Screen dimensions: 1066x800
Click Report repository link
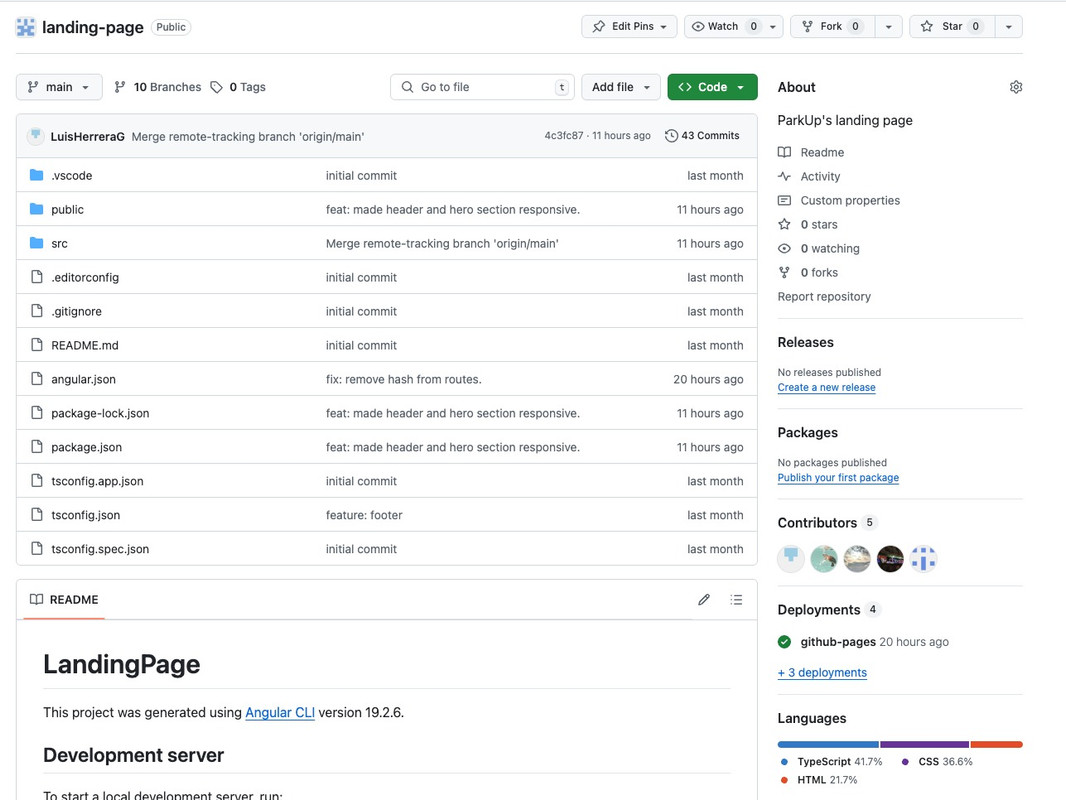824,296
